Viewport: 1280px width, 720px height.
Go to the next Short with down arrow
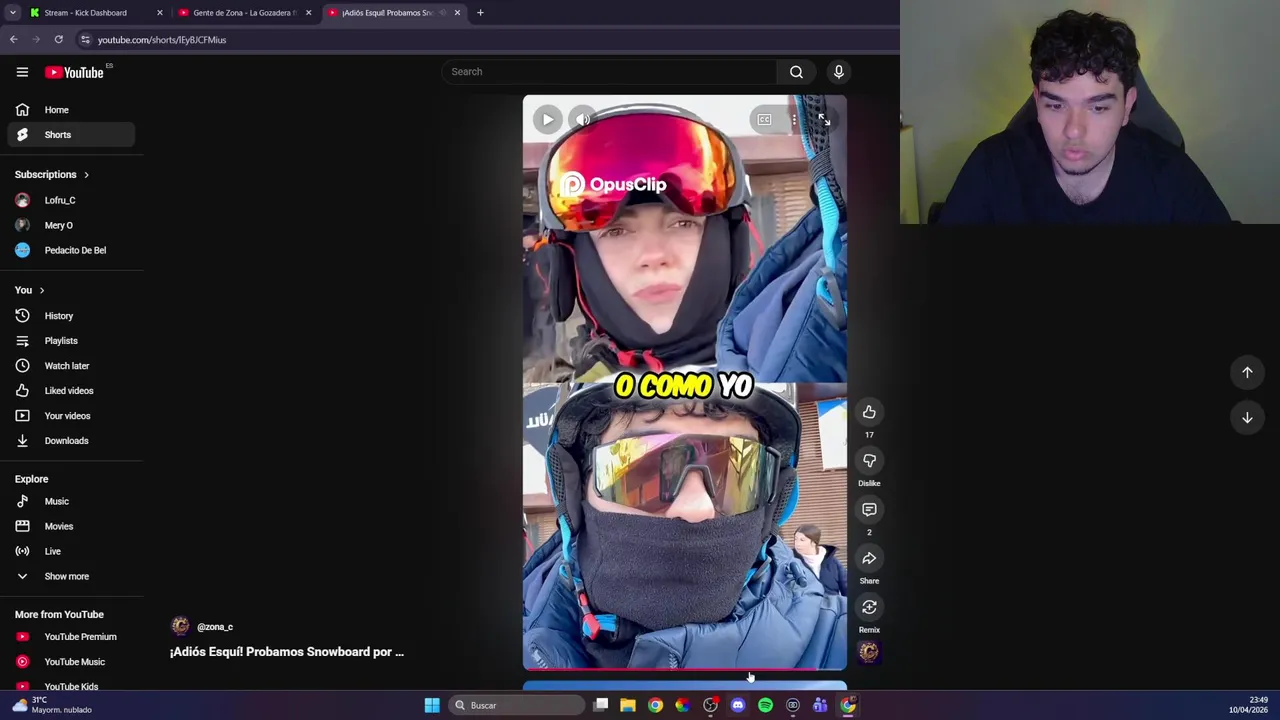click(x=1247, y=418)
